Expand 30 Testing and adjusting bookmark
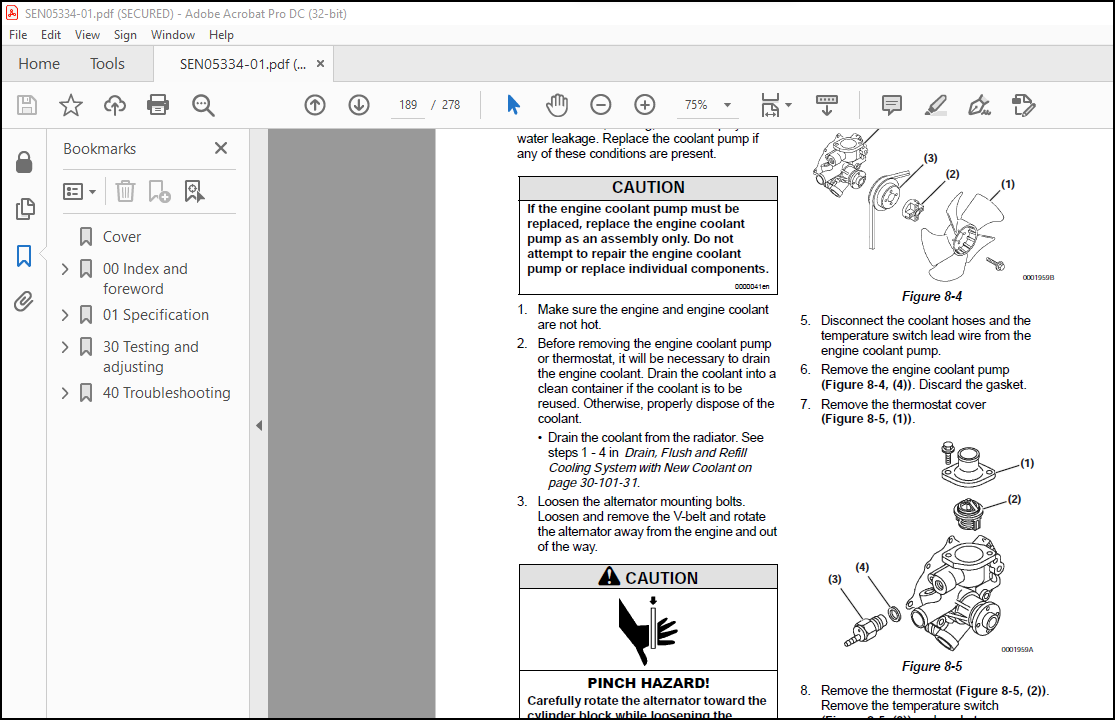The height and width of the screenshot is (720, 1115). point(65,347)
